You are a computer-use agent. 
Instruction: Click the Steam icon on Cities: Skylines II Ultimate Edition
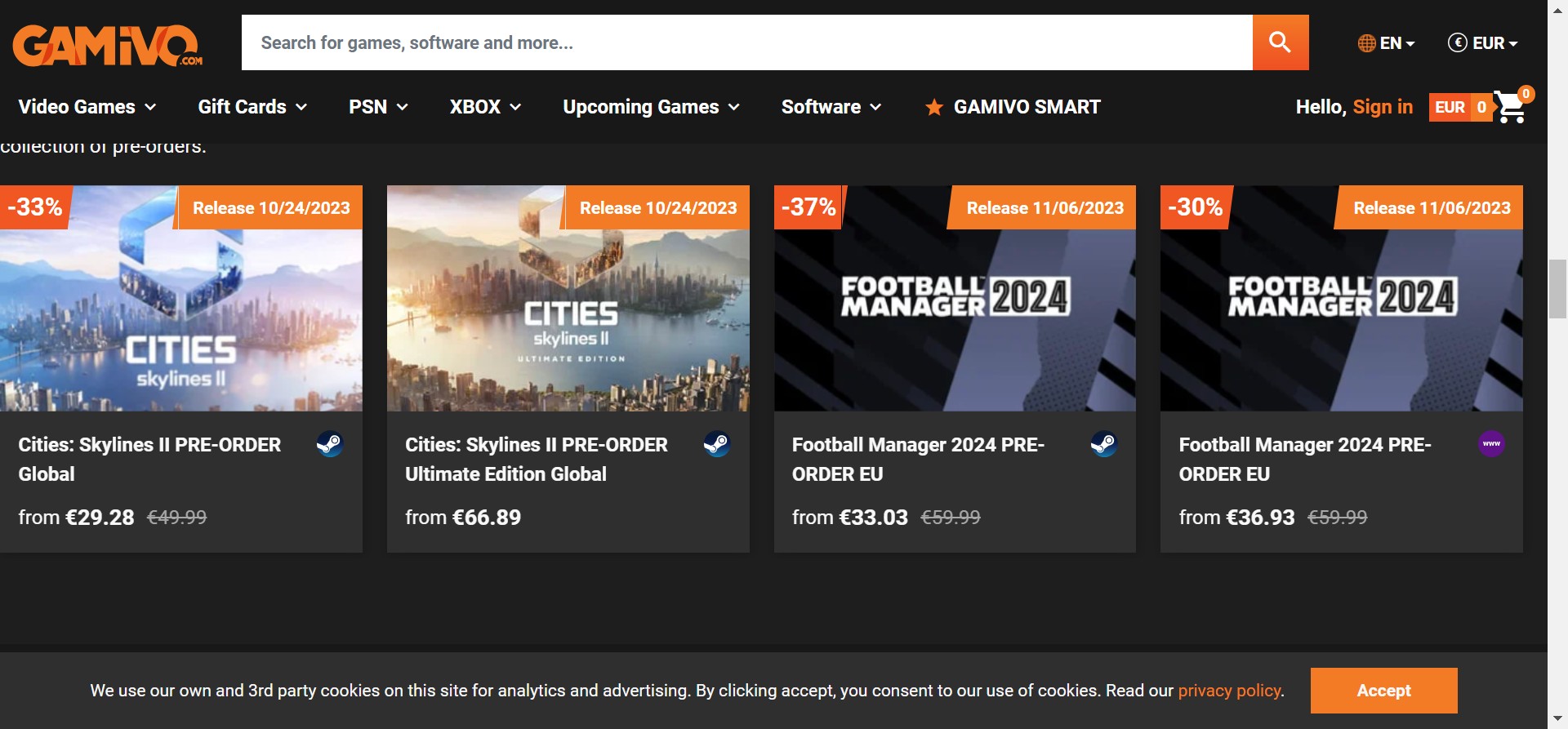pos(716,444)
